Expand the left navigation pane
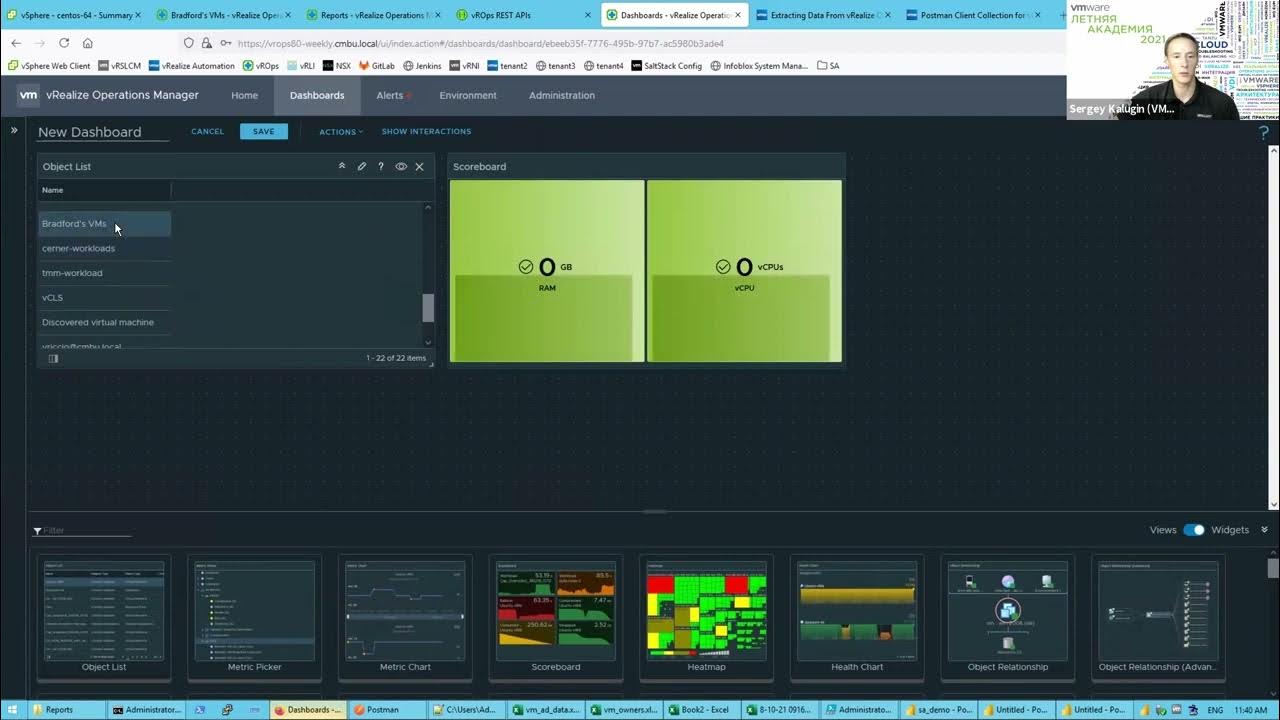The image size is (1280, 720). (14, 130)
